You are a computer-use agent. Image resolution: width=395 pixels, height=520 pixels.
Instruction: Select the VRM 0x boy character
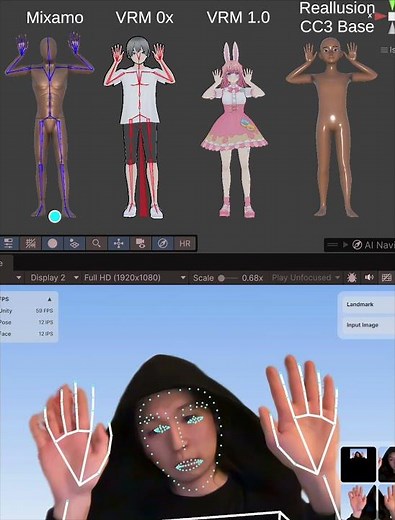(x=139, y=127)
